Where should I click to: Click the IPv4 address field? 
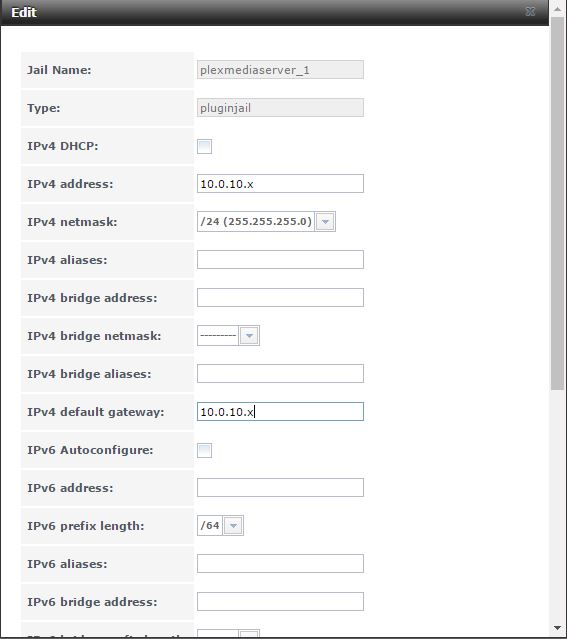coord(280,184)
